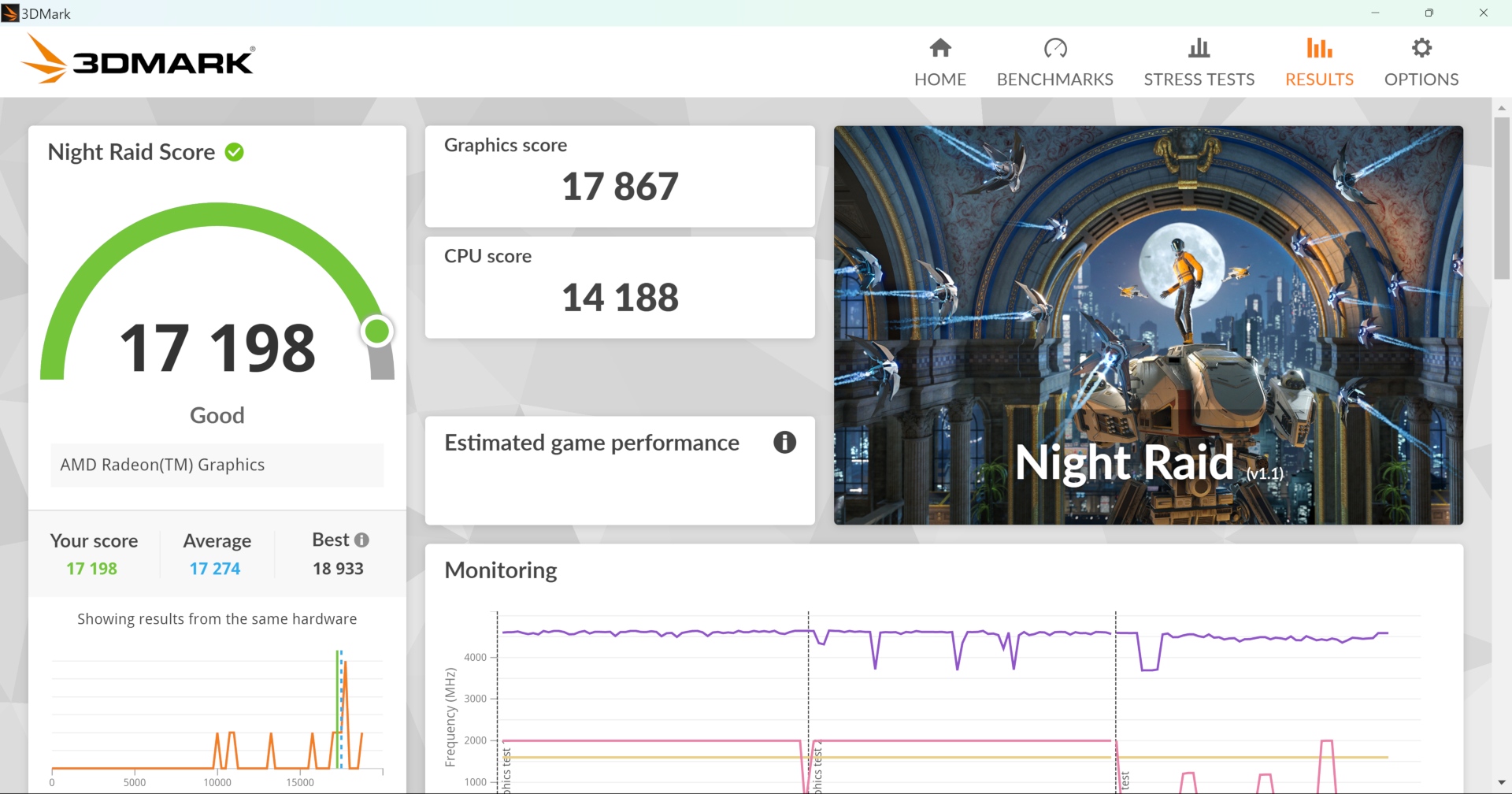Click the scrollbar up arrow
Image resolution: width=1512 pixels, height=794 pixels.
1501,108
